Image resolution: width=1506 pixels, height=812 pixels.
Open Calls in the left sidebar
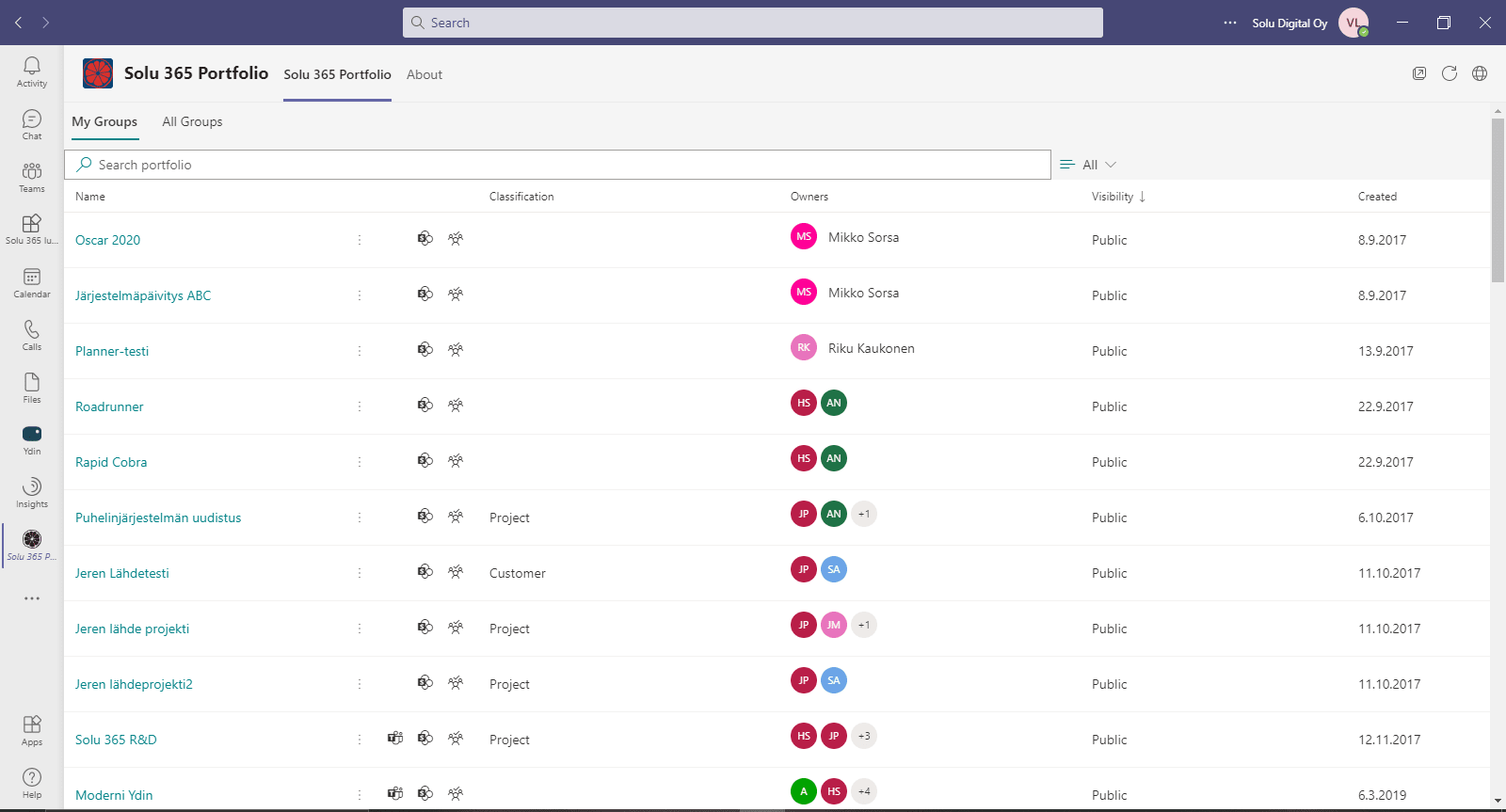pyautogui.click(x=32, y=335)
